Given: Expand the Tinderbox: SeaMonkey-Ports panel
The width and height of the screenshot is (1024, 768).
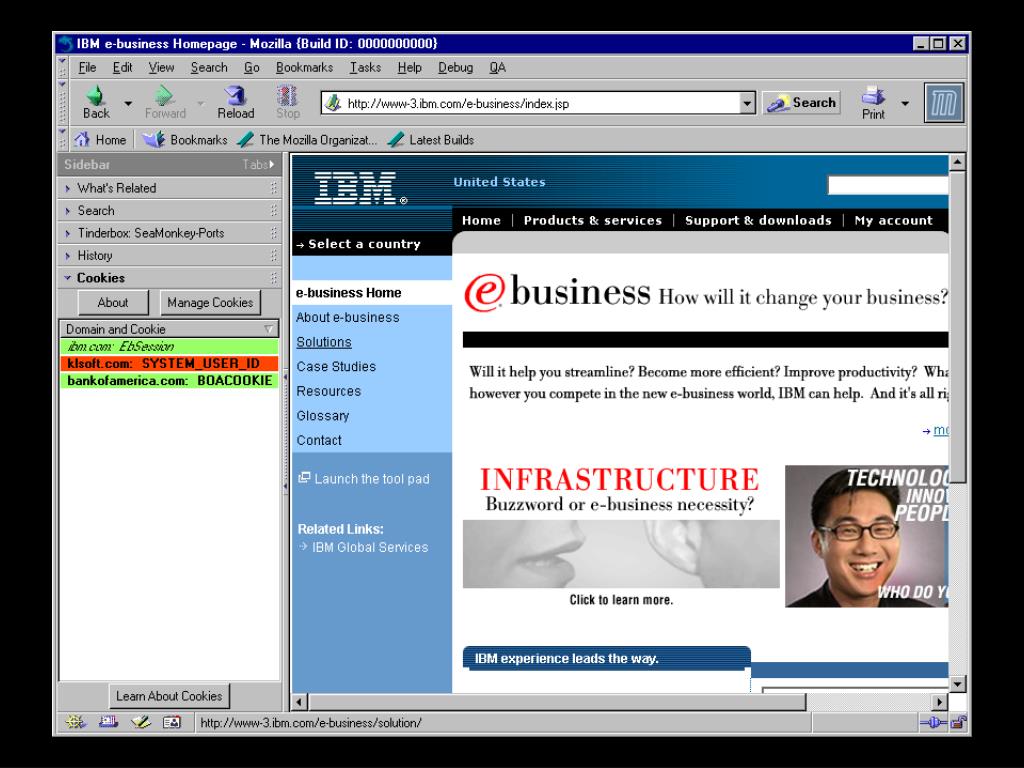Looking at the screenshot, I should click(168, 233).
